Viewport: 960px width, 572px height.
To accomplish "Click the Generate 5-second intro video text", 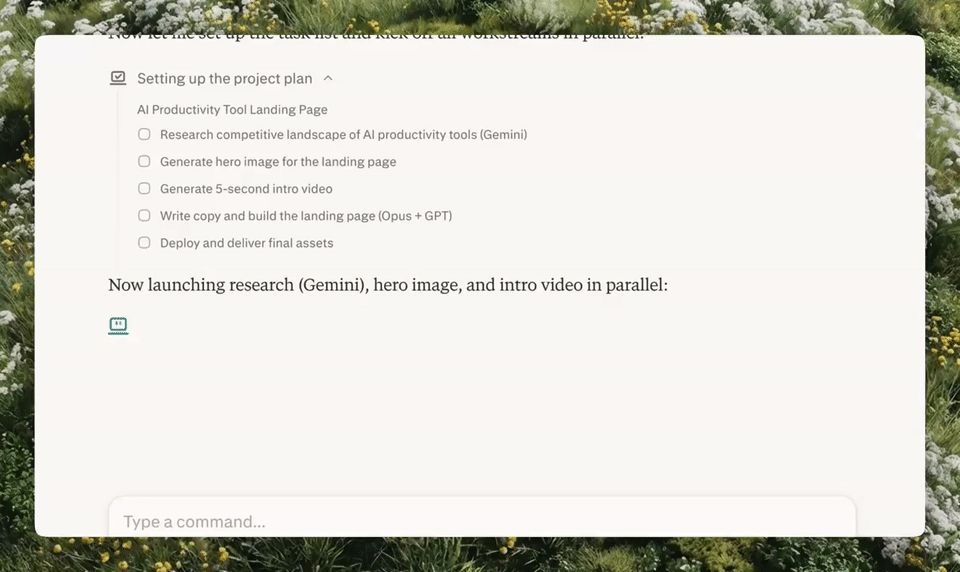I will tap(246, 189).
